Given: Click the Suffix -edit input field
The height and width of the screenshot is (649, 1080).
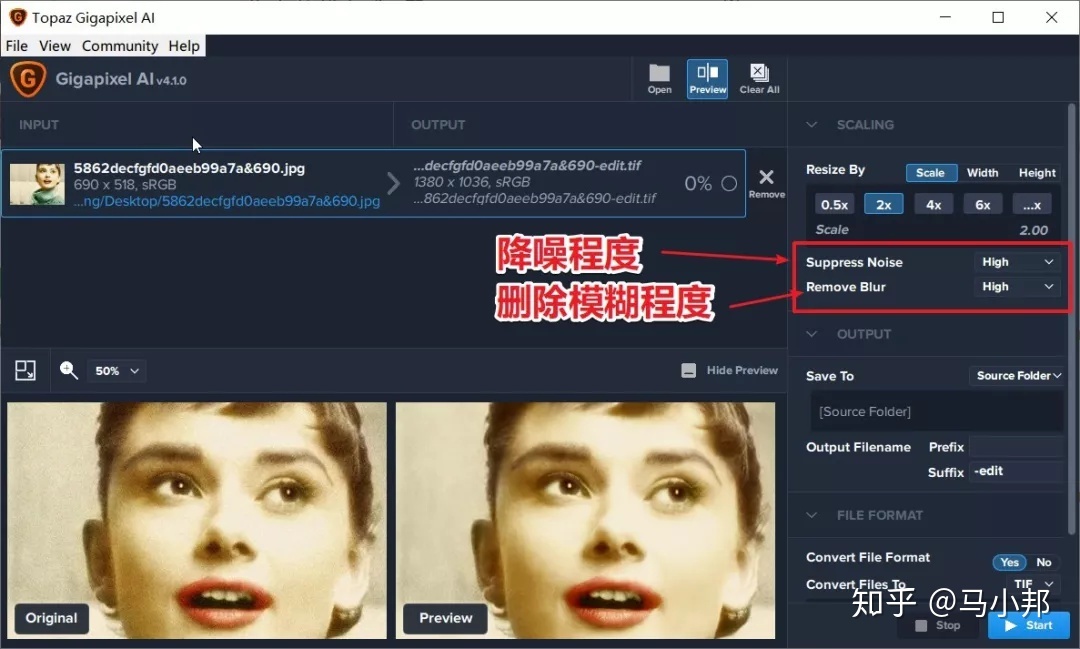Looking at the screenshot, I should 1016,471.
